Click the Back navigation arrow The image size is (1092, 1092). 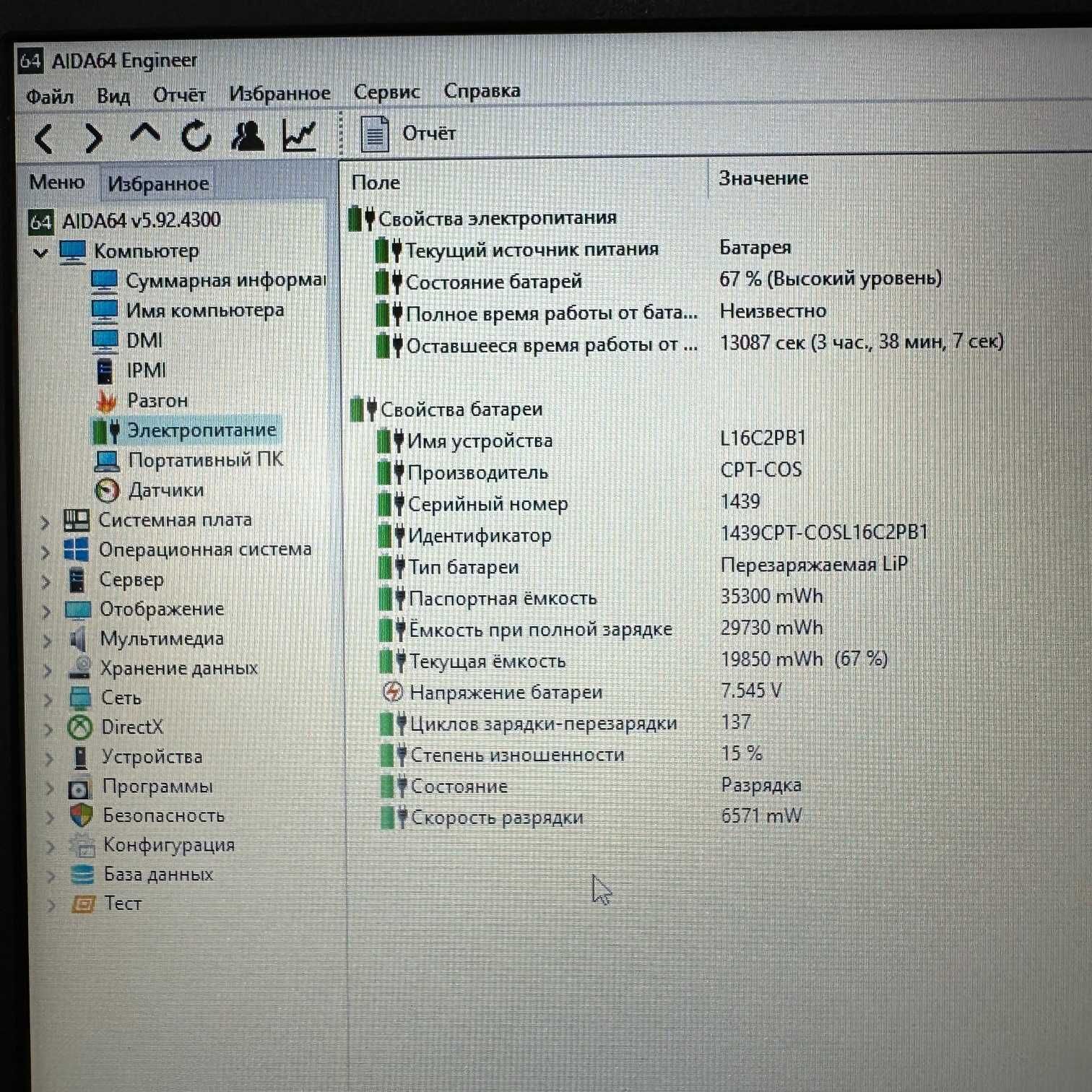pos(45,138)
